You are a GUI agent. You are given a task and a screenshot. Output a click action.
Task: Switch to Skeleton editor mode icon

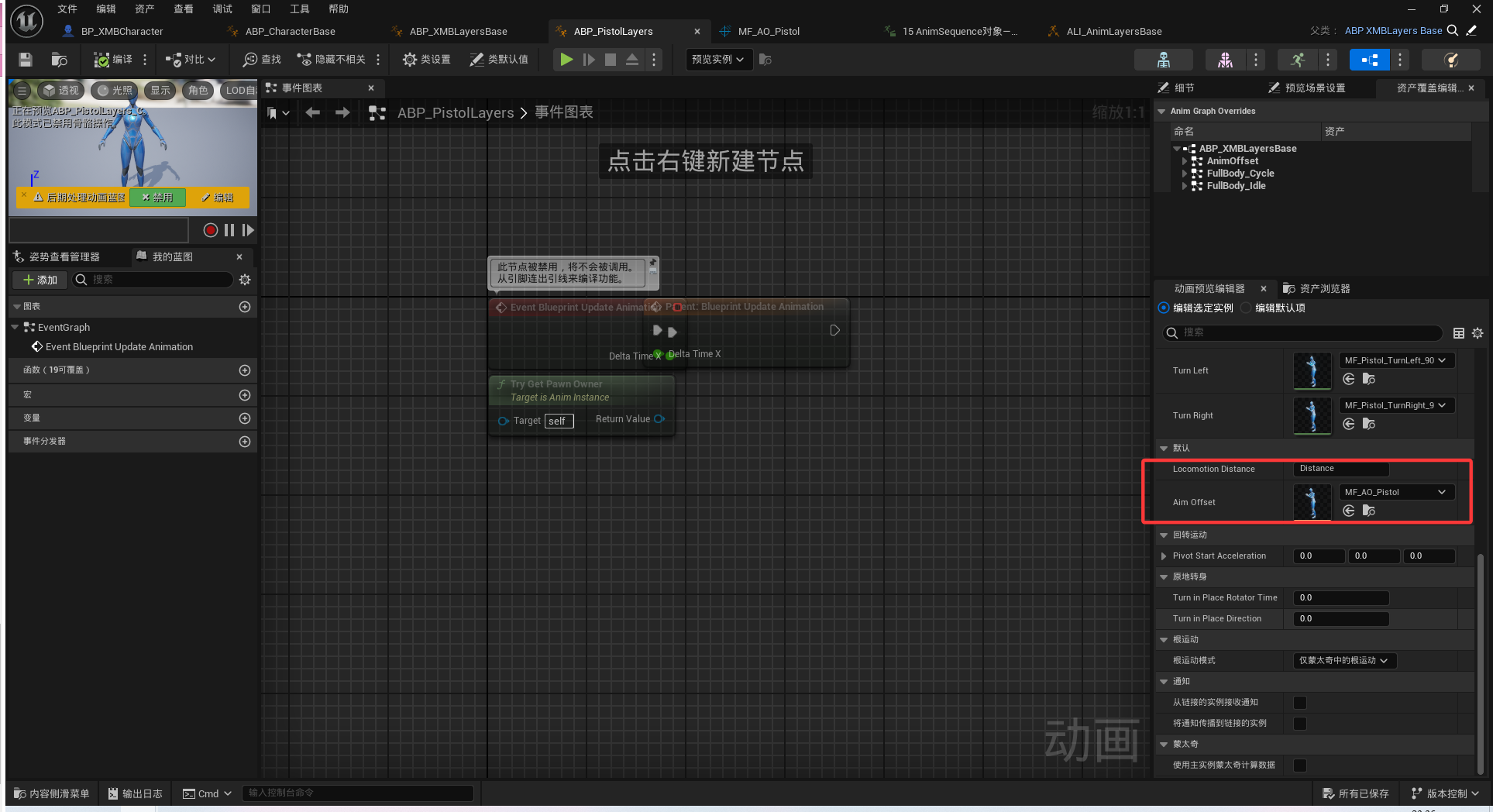coord(1163,60)
